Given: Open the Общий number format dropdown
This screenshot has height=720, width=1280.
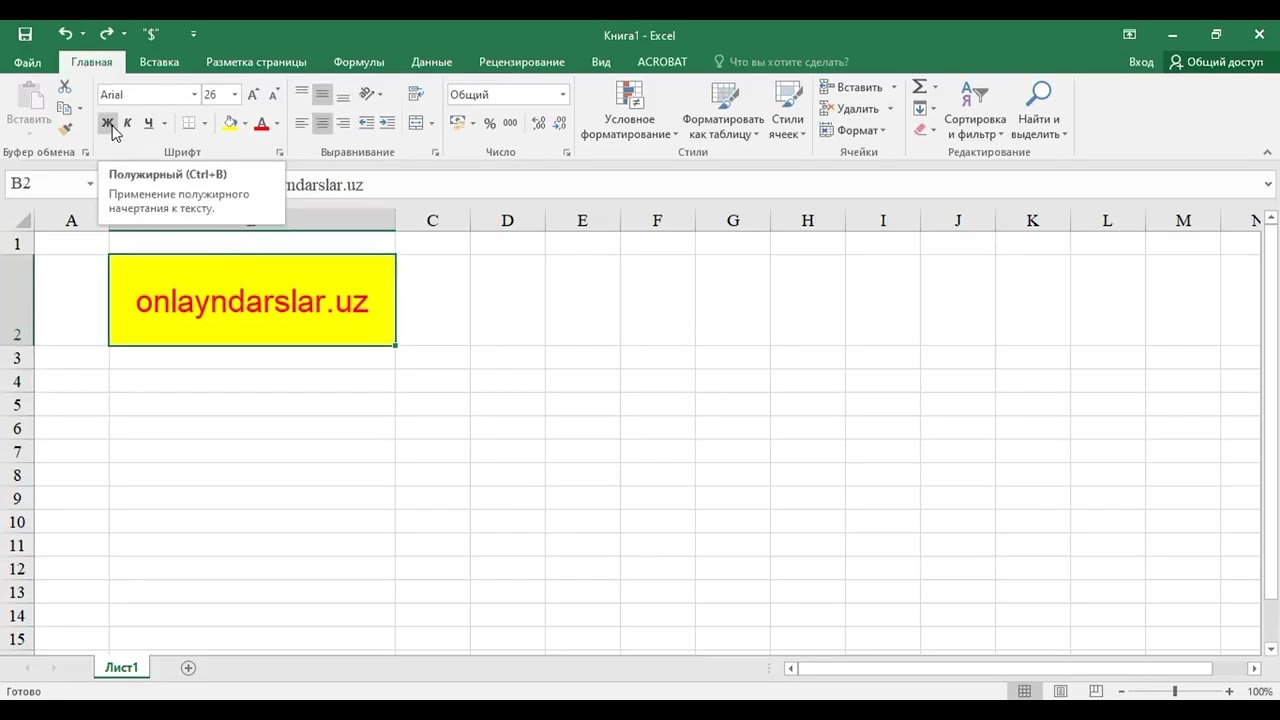Looking at the screenshot, I should pos(563,95).
